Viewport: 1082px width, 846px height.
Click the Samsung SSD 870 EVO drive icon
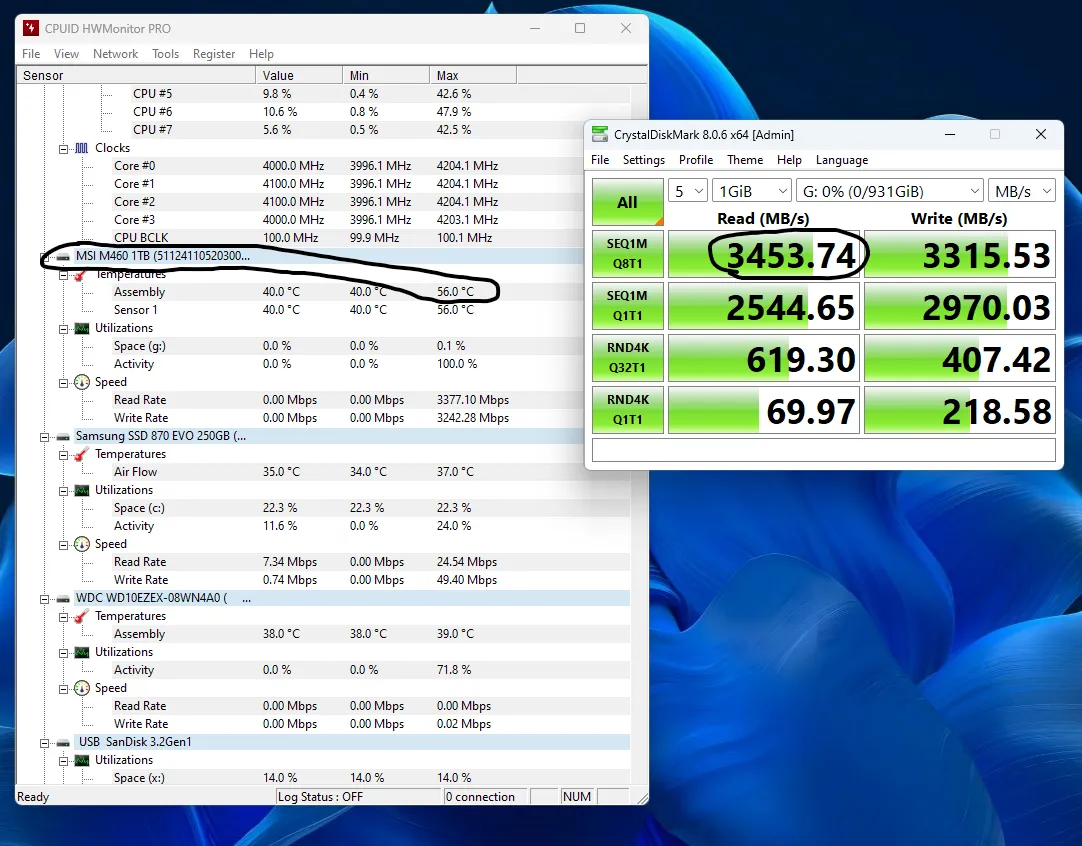pyautogui.click(x=63, y=436)
